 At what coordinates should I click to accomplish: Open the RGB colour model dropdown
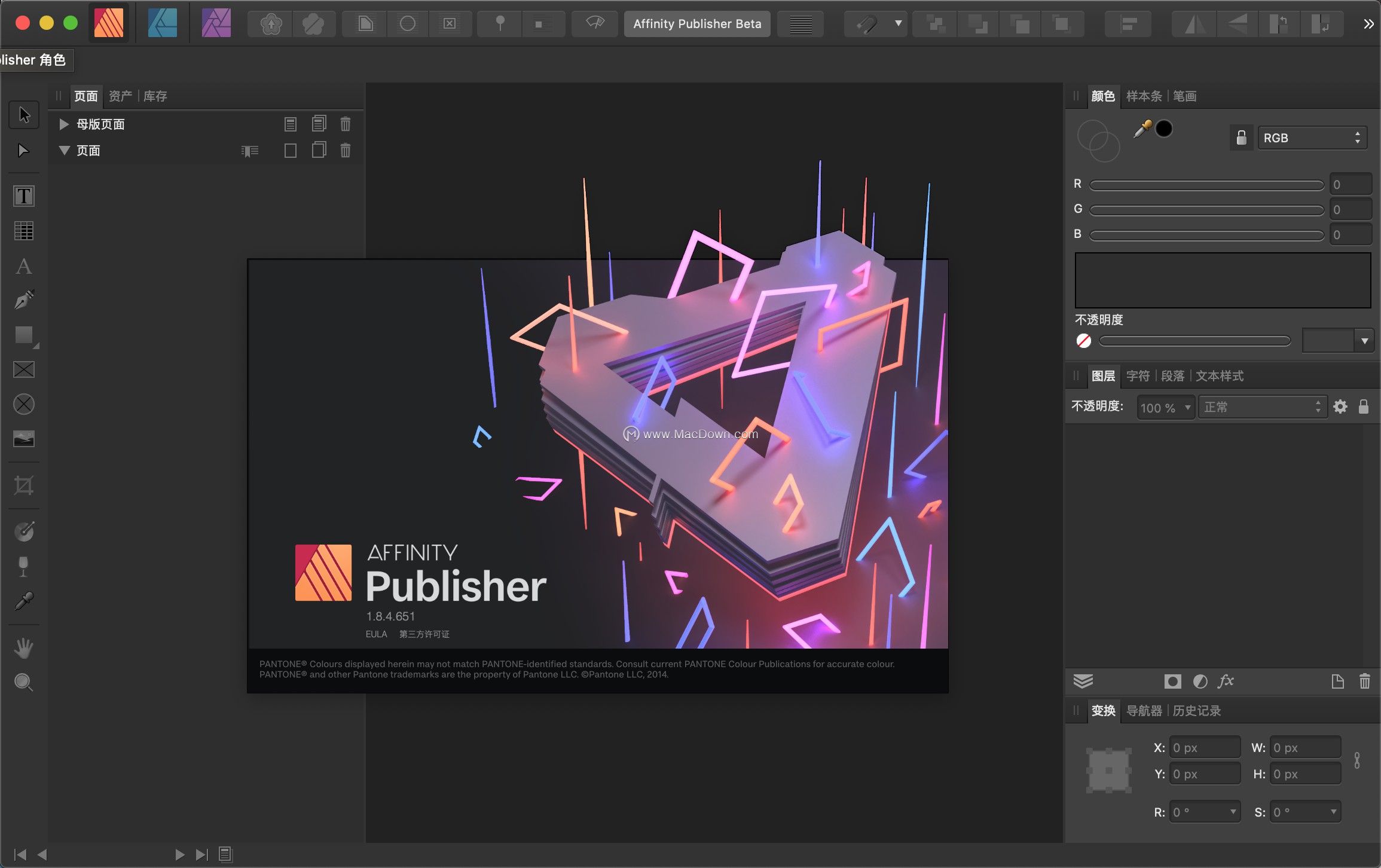(x=1312, y=138)
